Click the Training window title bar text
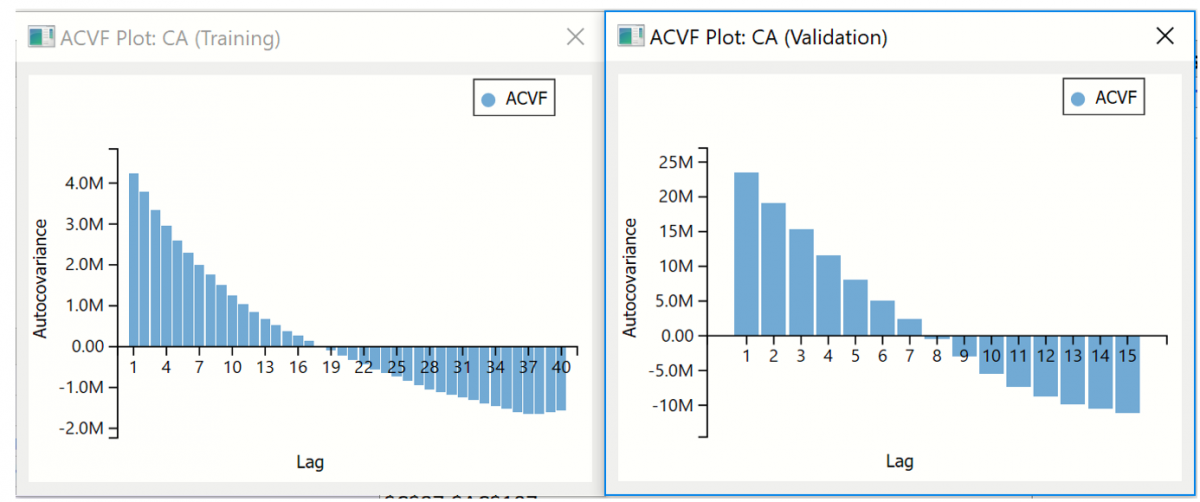The height and width of the screenshot is (502, 1200). pyautogui.click(x=170, y=38)
